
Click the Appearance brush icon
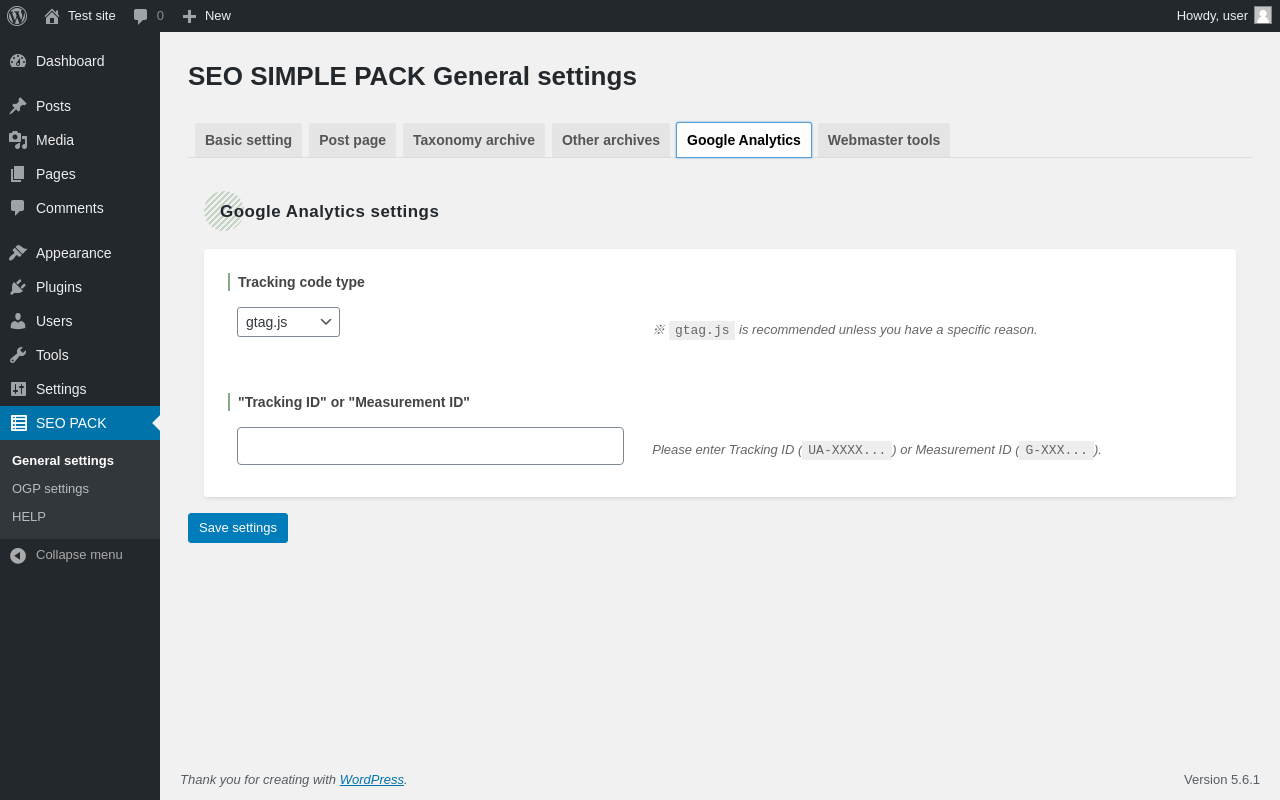pyautogui.click(x=18, y=253)
